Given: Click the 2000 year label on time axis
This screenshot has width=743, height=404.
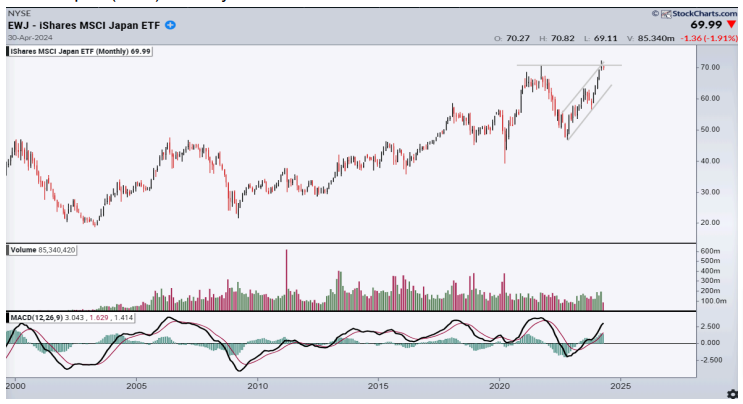Looking at the screenshot, I should click(x=16, y=386).
